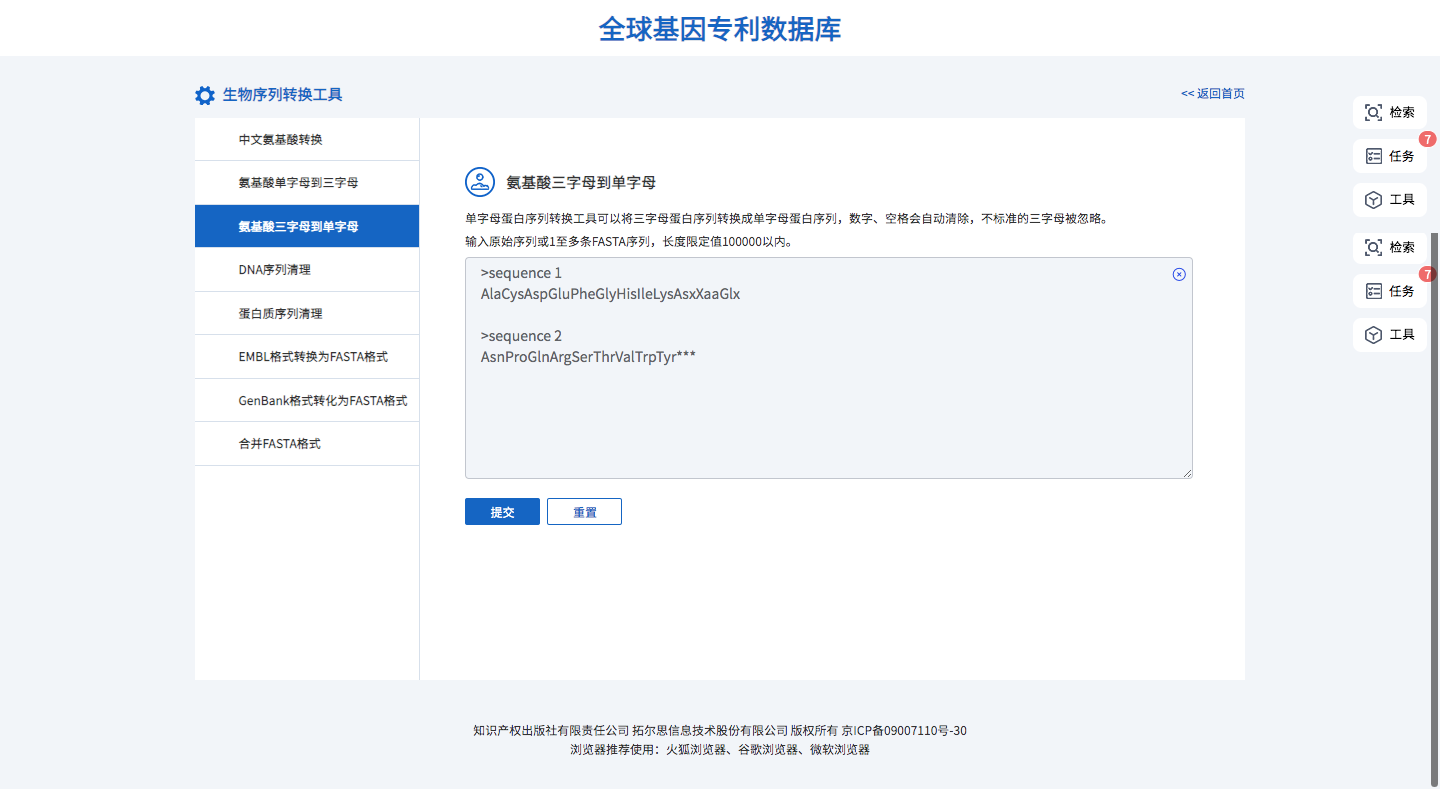This screenshot has height=790, width=1440.
Task: Submit the sequence with 提交
Action: pyautogui.click(x=502, y=512)
